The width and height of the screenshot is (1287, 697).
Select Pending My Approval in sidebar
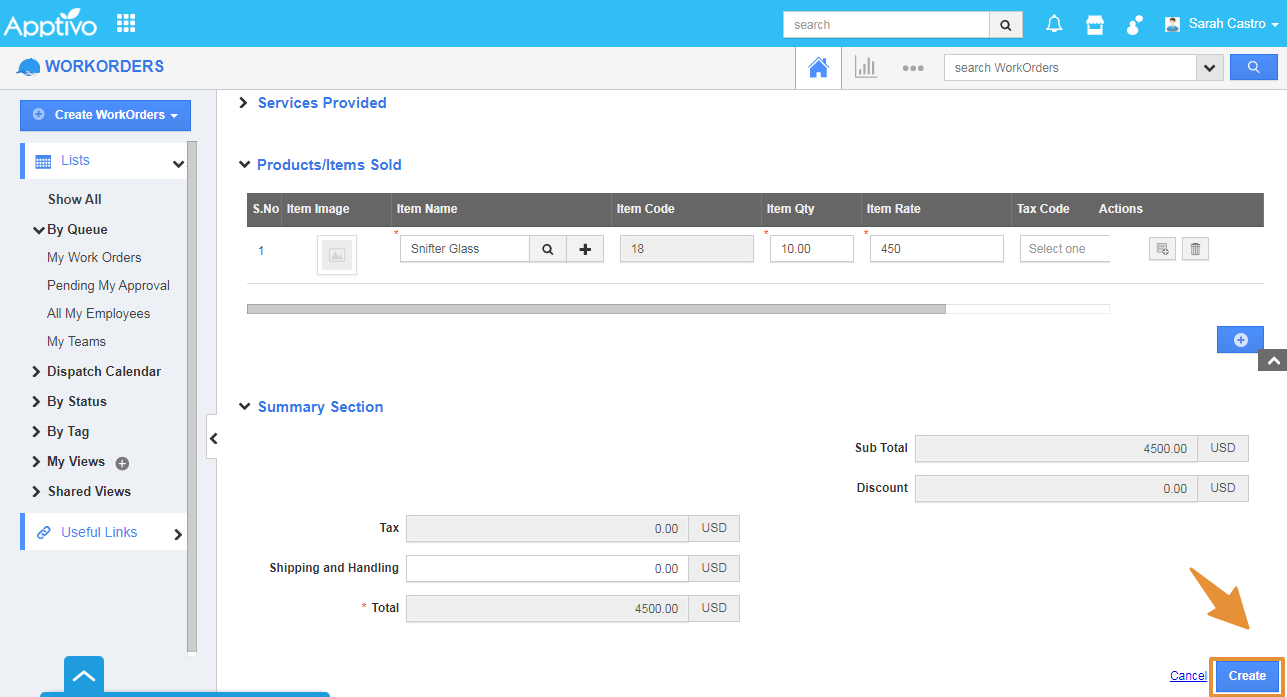108,285
